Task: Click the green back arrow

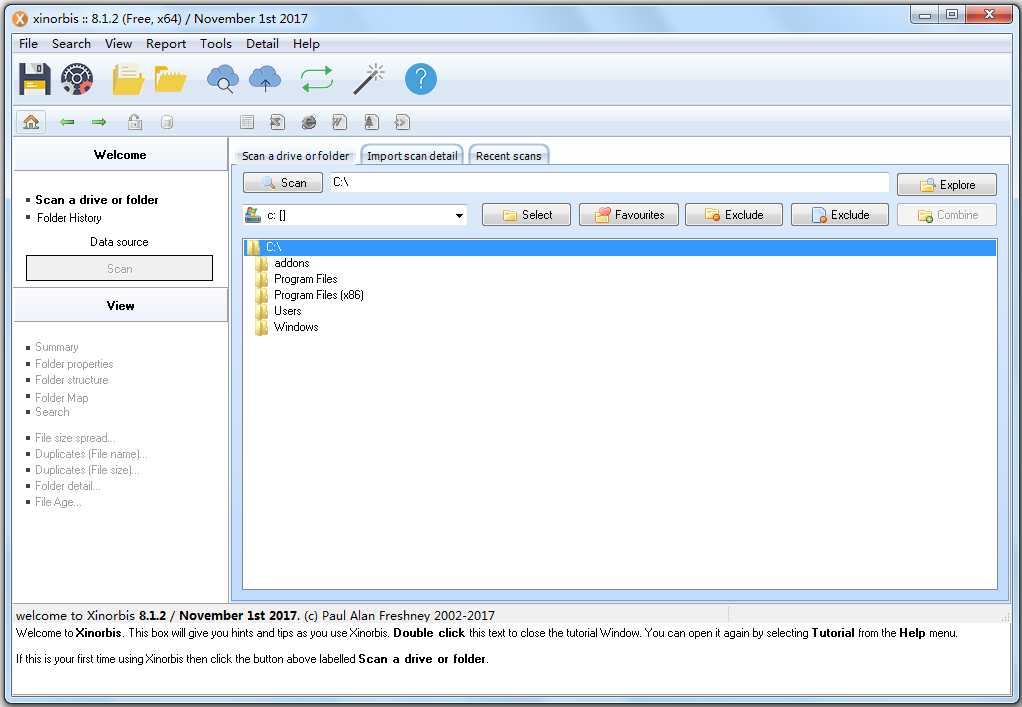Action: pyautogui.click(x=67, y=122)
